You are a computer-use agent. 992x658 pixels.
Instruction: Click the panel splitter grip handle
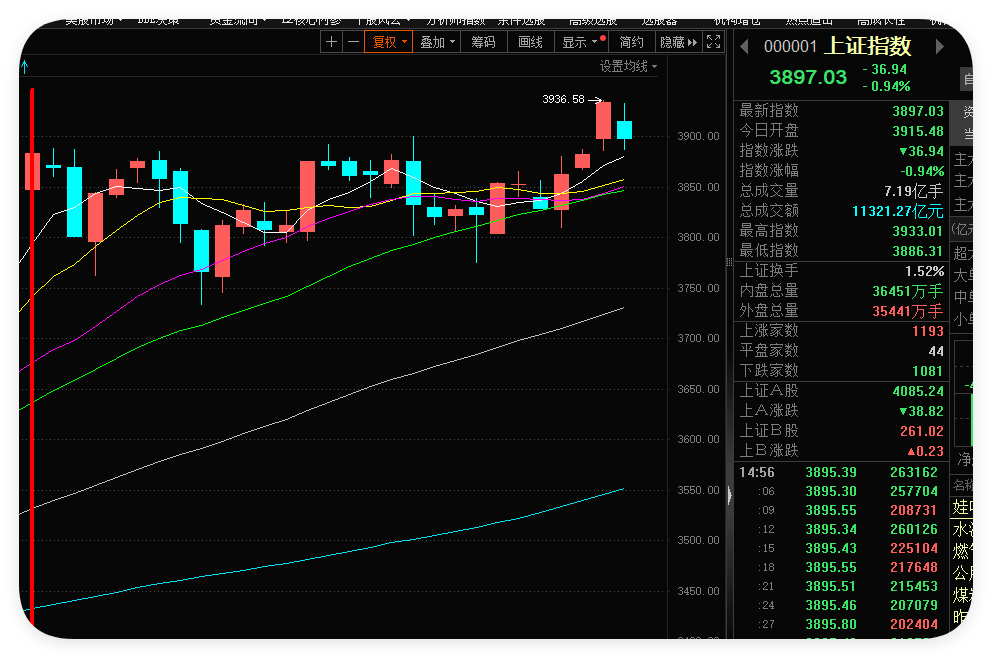pyautogui.click(x=729, y=495)
